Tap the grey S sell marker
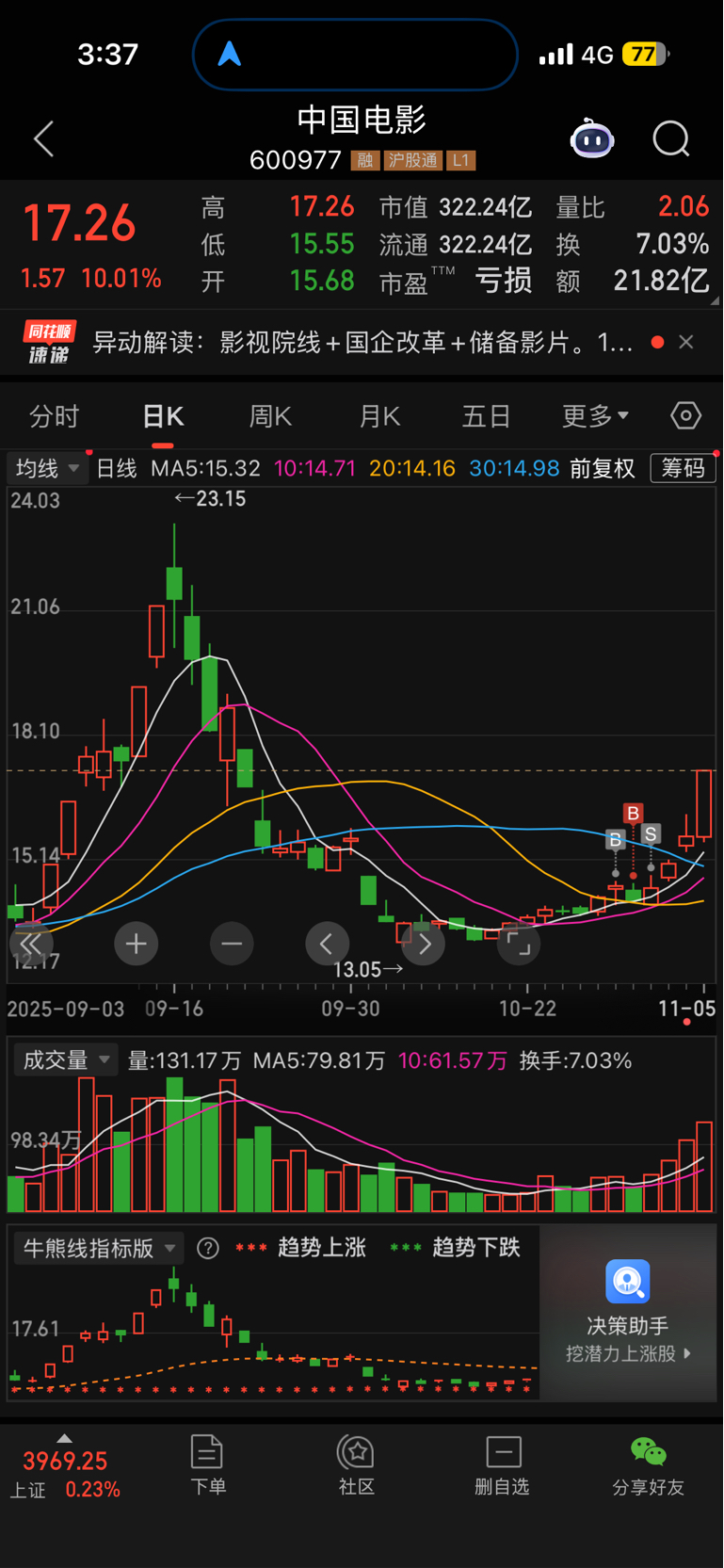Viewport: 724px width, 1568px height. pyautogui.click(x=651, y=834)
